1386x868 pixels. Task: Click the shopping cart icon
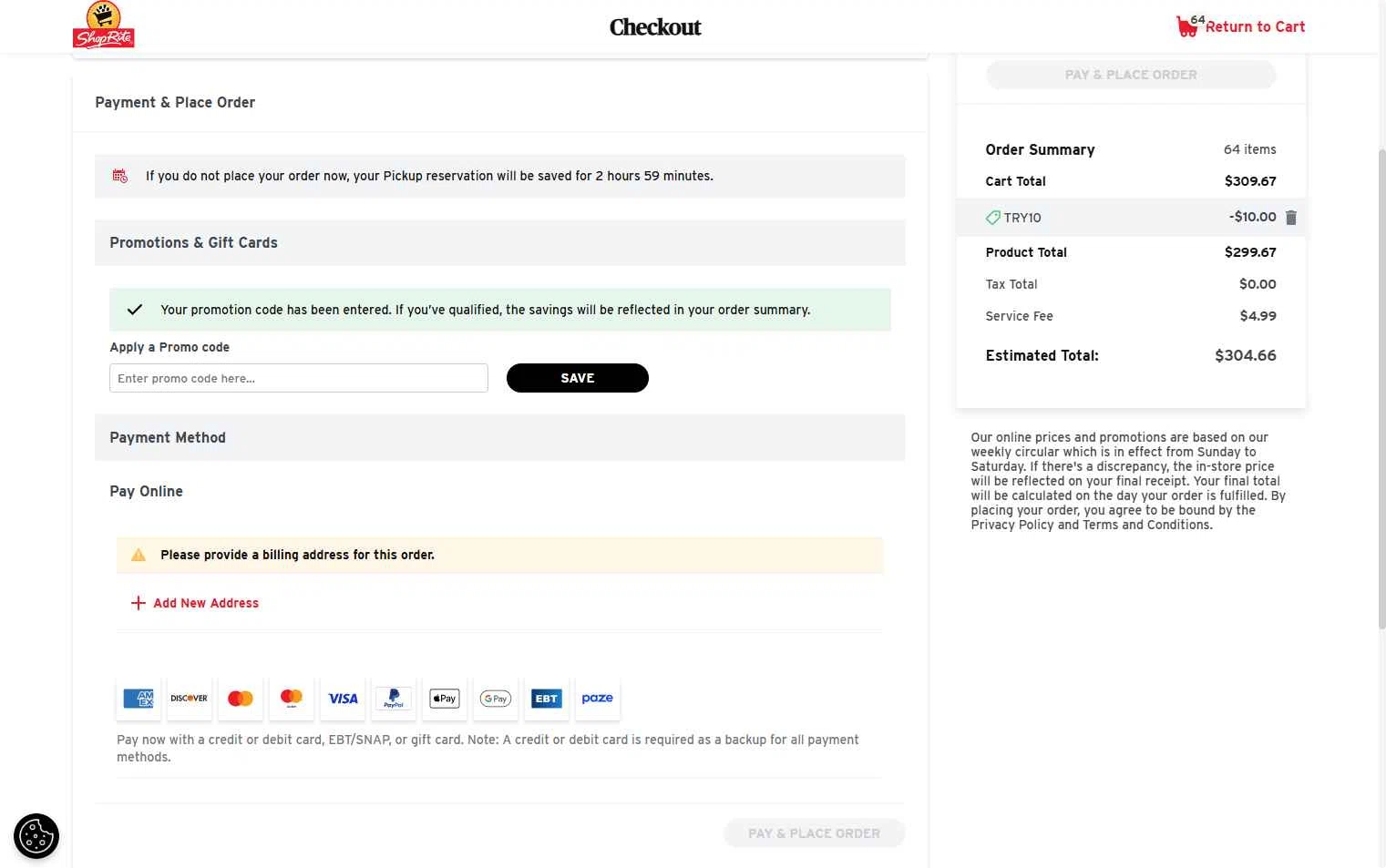[1186, 27]
